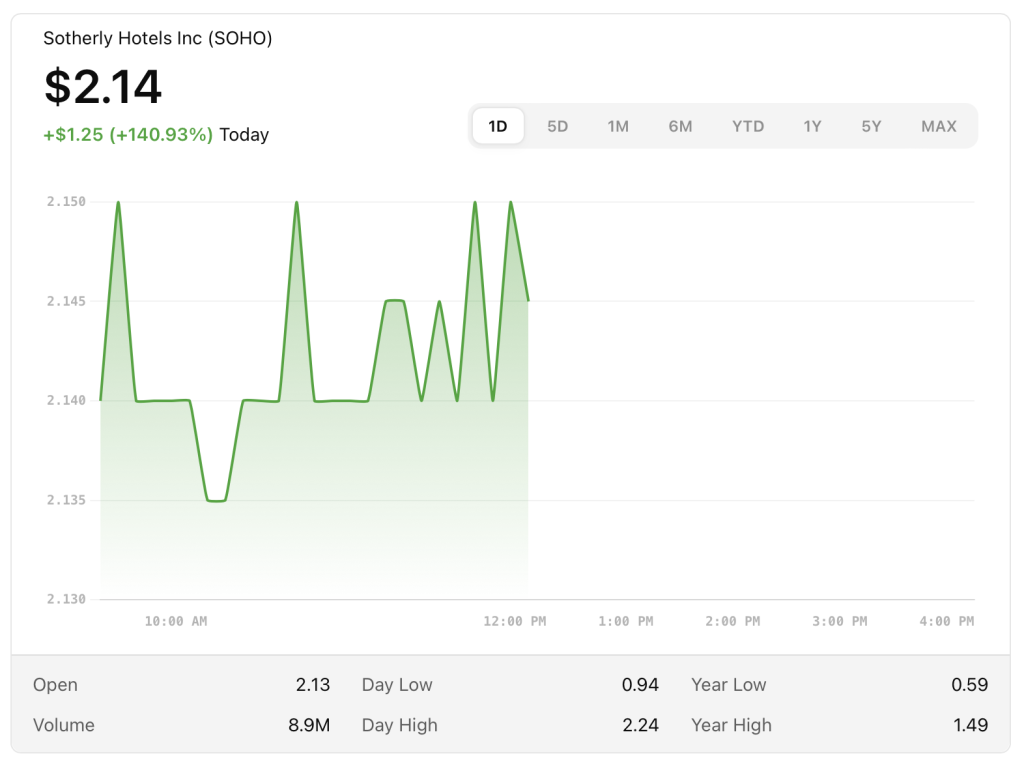This screenshot has width=1024, height=773.
Task: Click the 2.150 price axis label
Action: click(66, 202)
